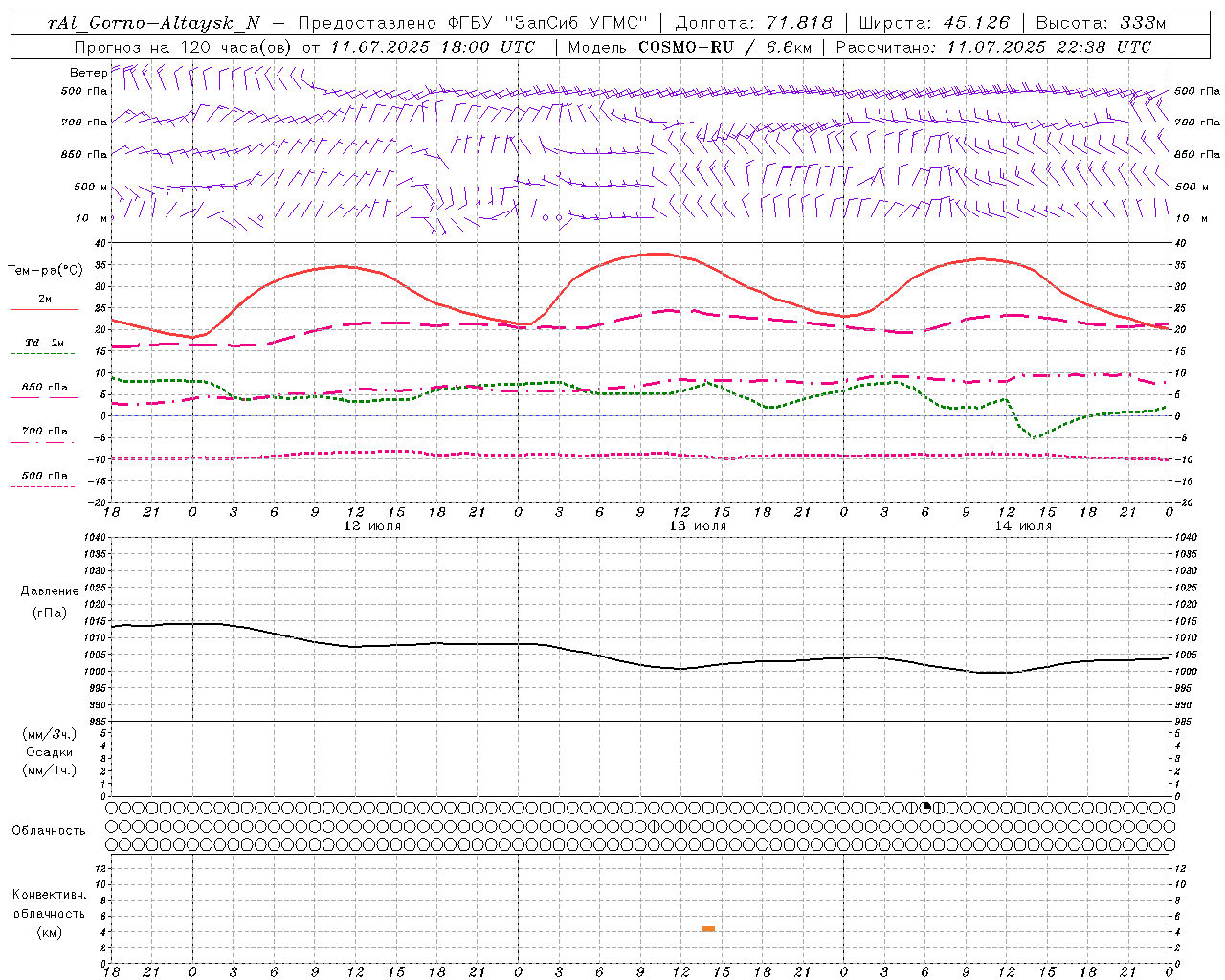Viewport: 1225px width, 980px height.
Task: Click the '12 июля' date label
Action: [x=372, y=525]
